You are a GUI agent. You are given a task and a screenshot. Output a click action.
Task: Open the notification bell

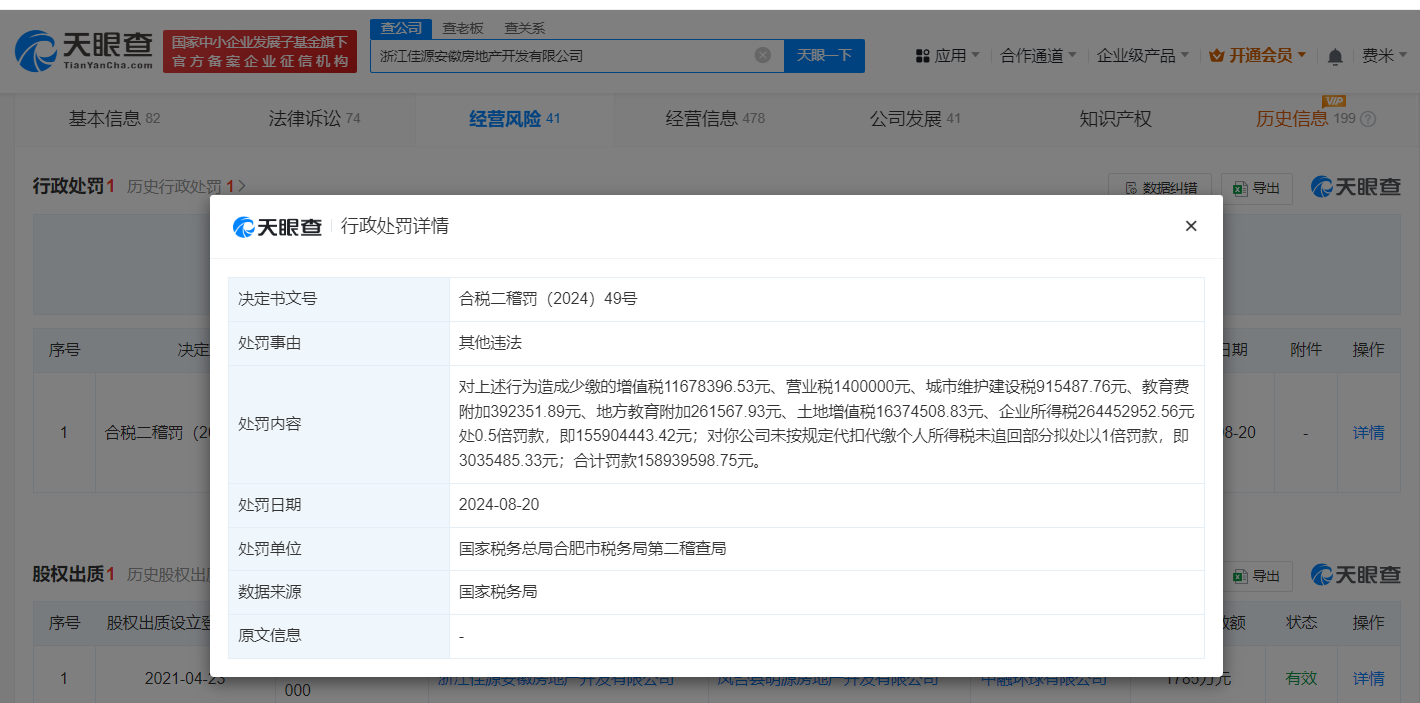click(x=1334, y=56)
